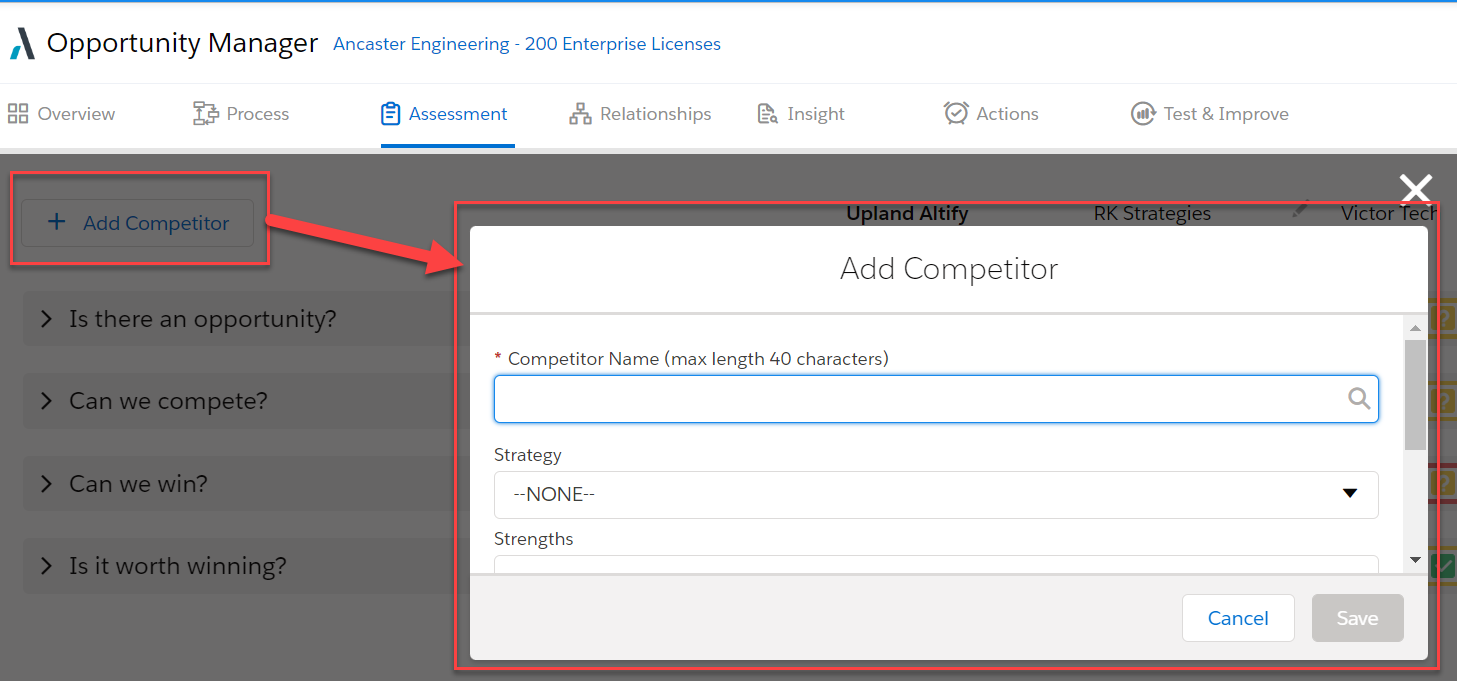
Task: Click the Overview grid icon
Action: [x=18, y=113]
